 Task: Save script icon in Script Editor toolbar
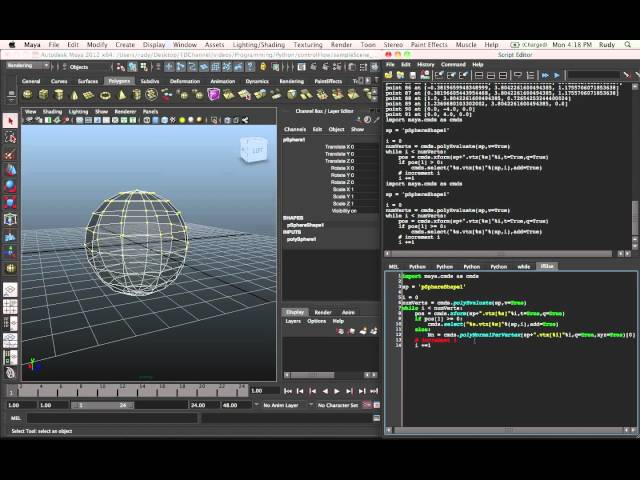click(413, 75)
